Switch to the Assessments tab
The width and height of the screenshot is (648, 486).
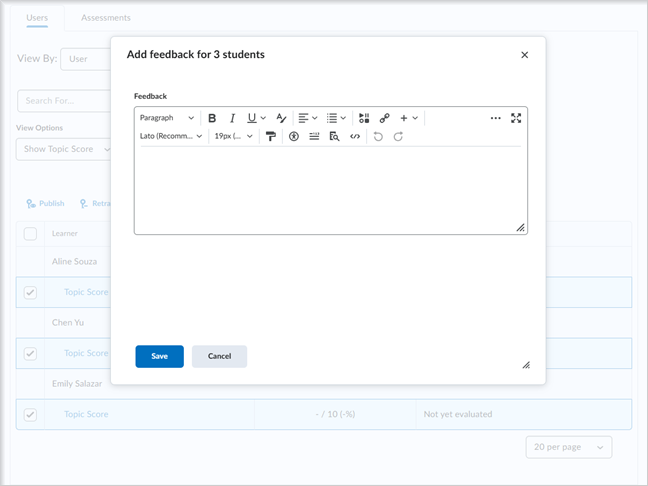click(x=106, y=18)
